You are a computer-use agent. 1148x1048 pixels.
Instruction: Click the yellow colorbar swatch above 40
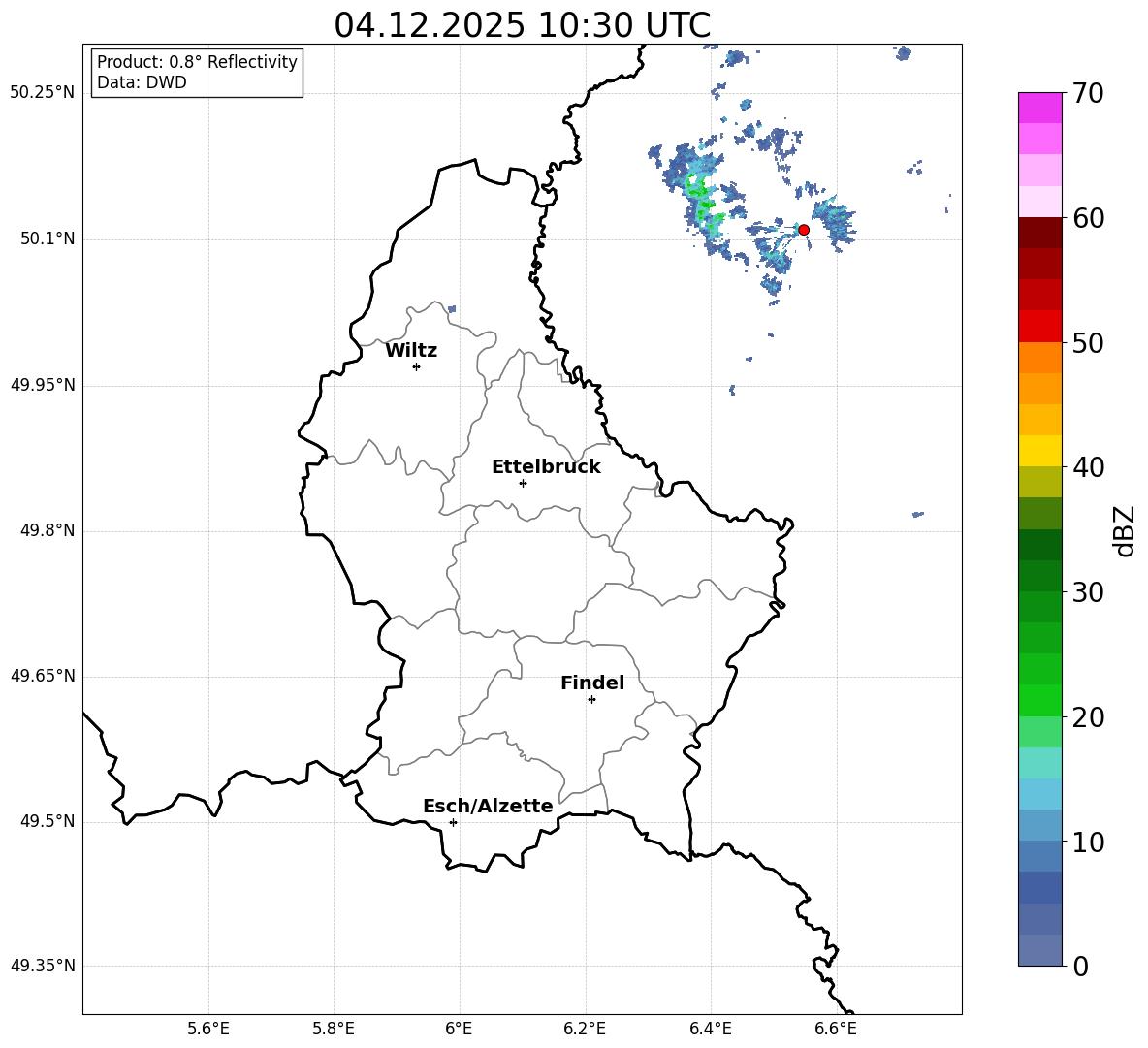tap(1039, 451)
